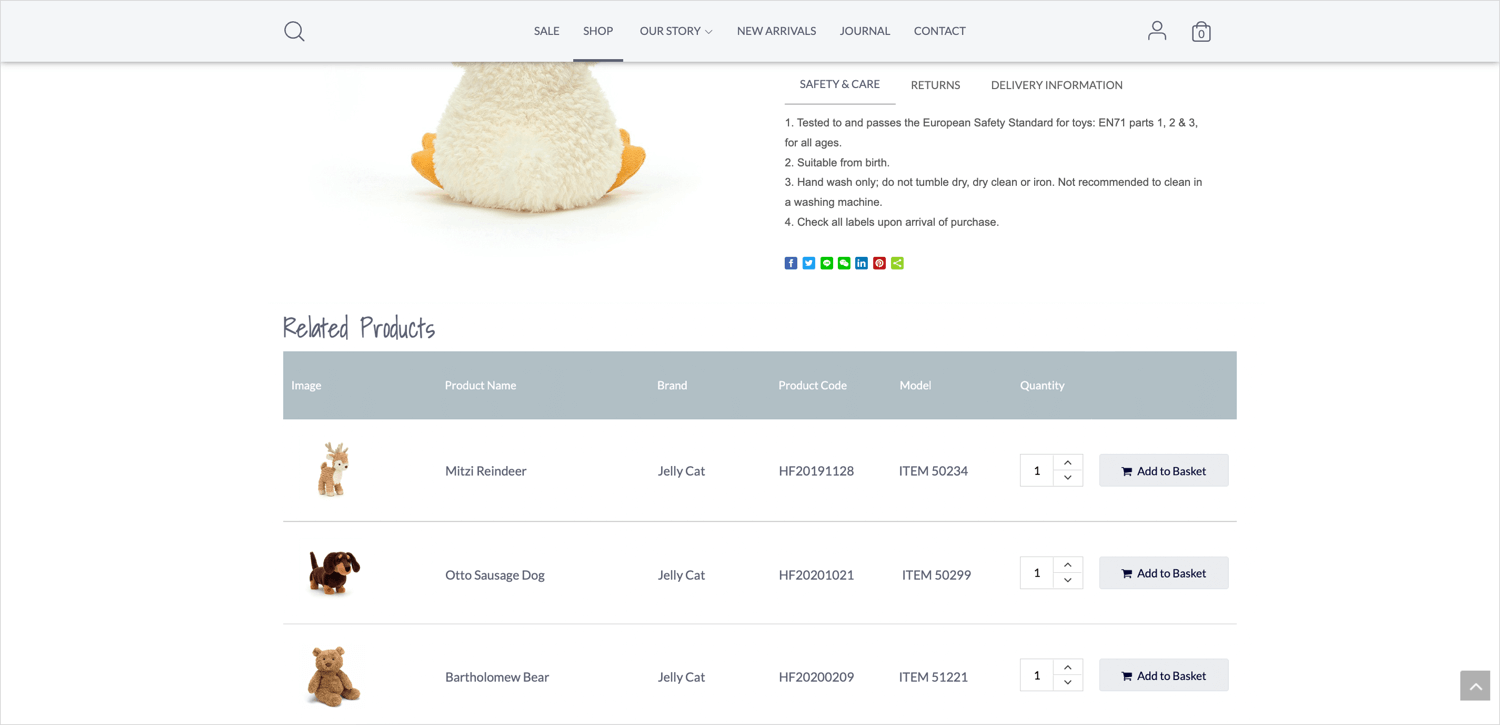1500x725 pixels.
Task: Click the Mitzi Reindeer quantity field
Action: 1037,471
